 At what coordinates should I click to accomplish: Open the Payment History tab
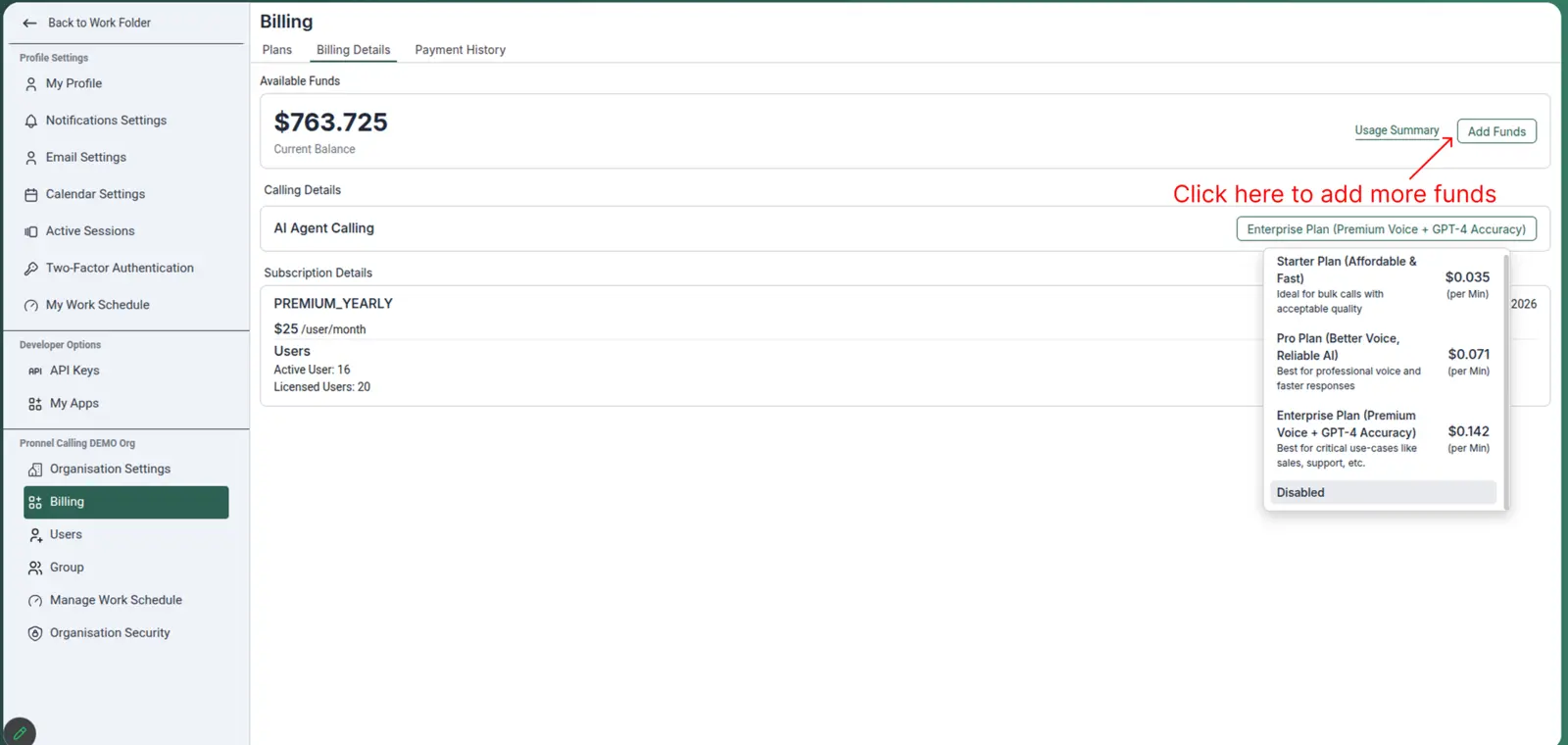[460, 50]
